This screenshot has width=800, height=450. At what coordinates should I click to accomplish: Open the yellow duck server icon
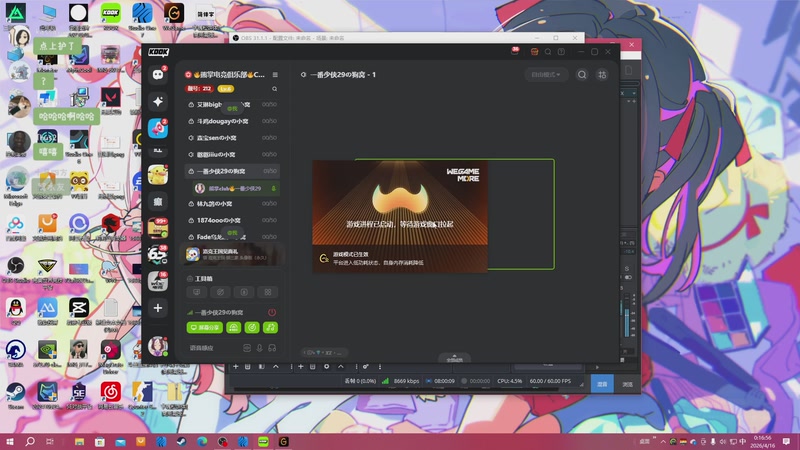[158, 174]
